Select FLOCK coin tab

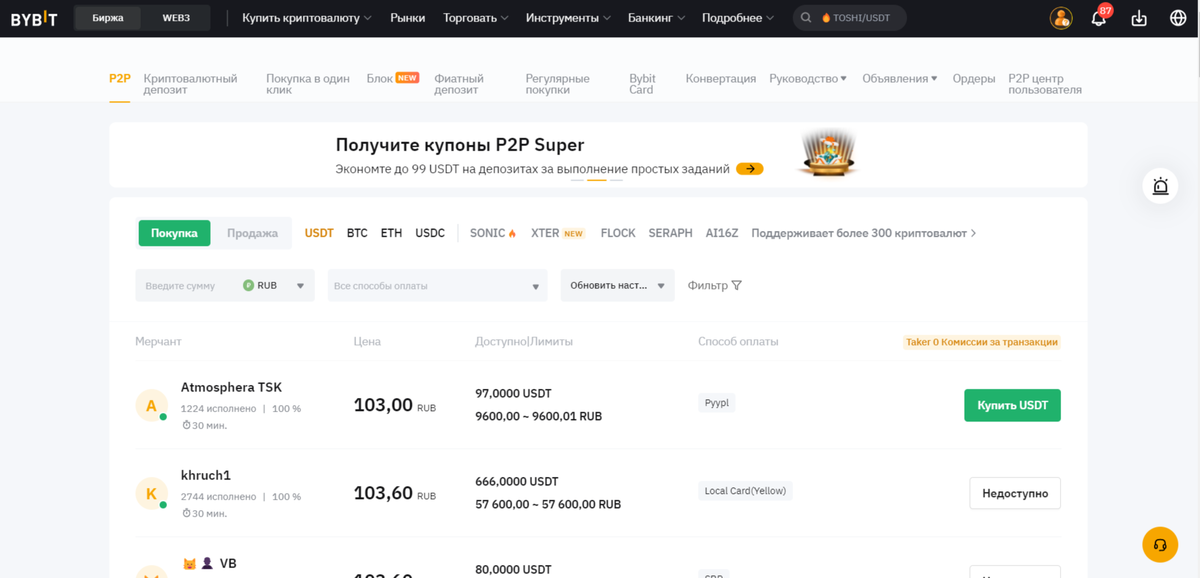(618, 233)
